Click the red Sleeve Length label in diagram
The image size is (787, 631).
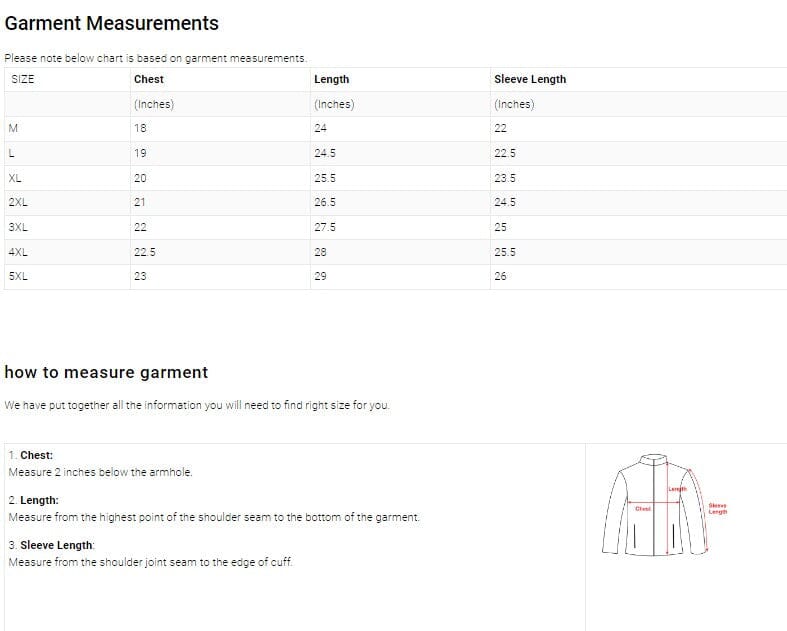[717, 509]
